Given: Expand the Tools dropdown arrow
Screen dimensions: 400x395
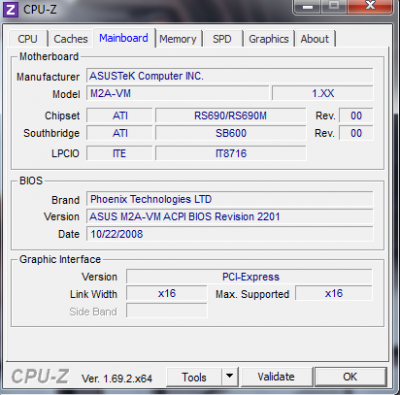Looking at the screenshot, I should tap(229, 377).
